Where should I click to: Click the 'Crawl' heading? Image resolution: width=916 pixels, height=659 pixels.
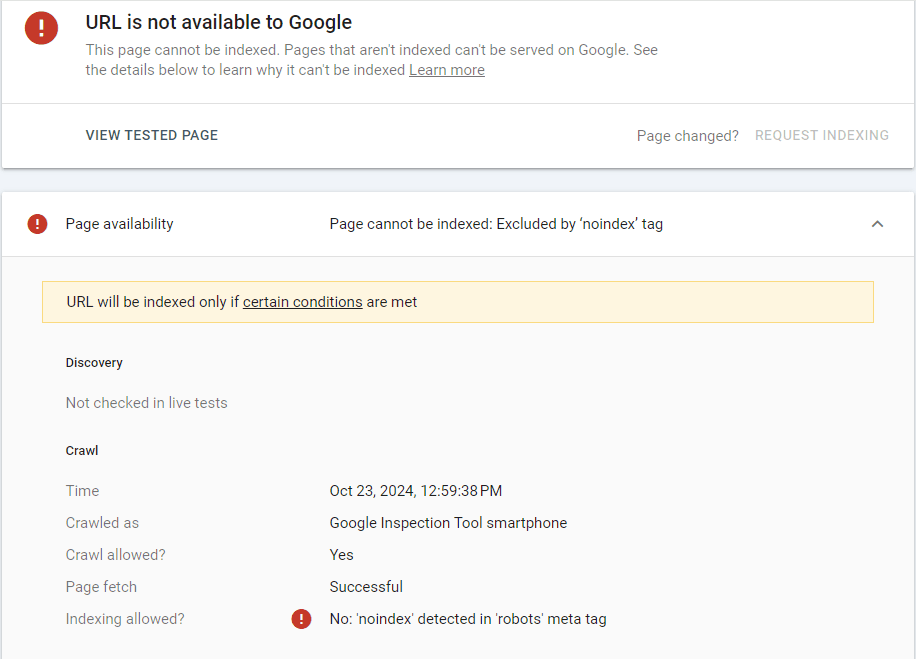(82, 450)
